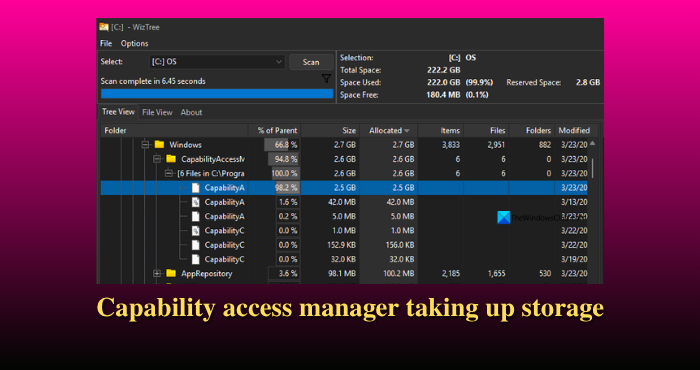Sort by the Items column header

pyautogui.click(x=441, y=131)
